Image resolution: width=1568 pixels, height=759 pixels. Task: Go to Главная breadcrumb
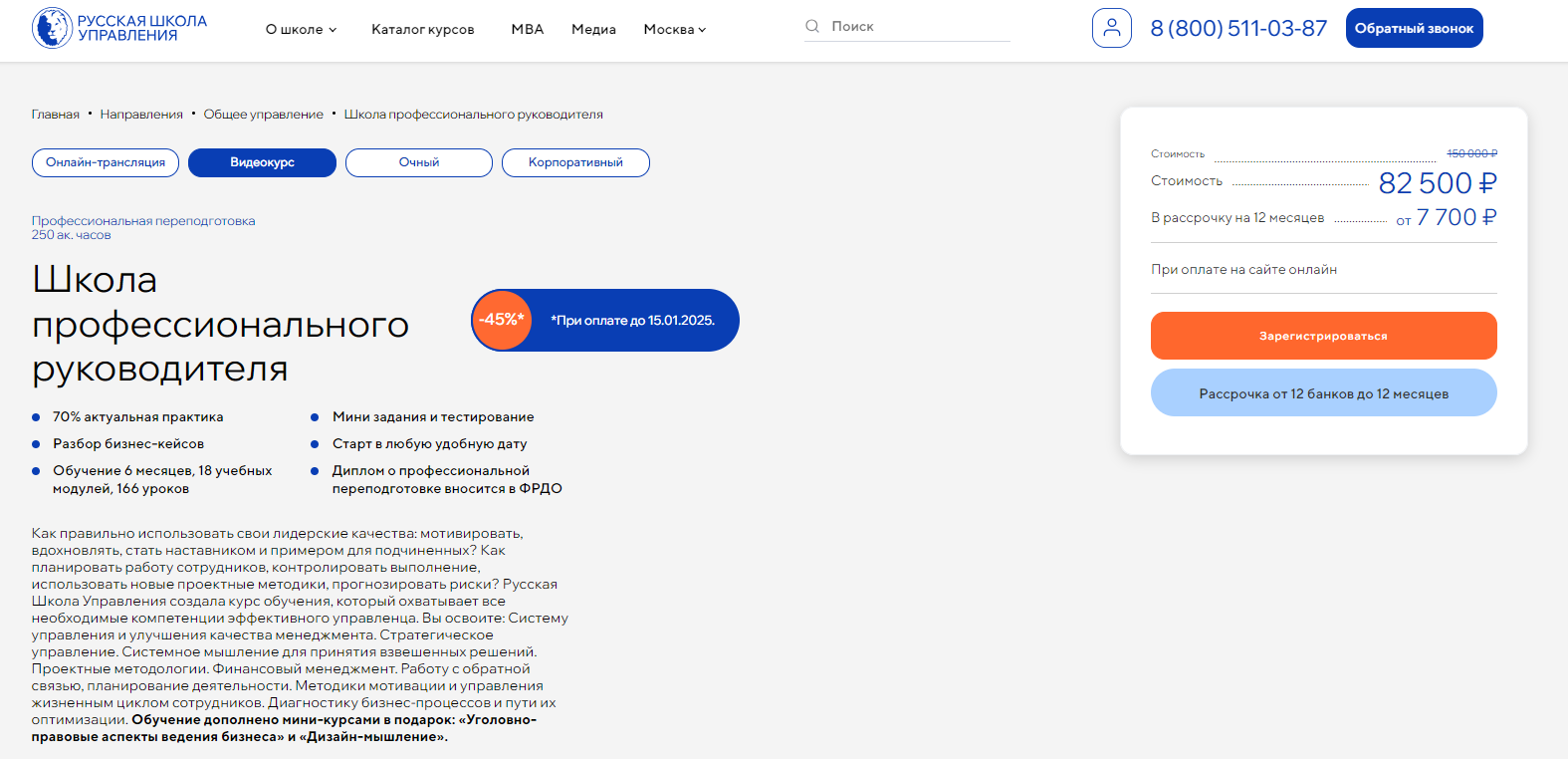56,115
